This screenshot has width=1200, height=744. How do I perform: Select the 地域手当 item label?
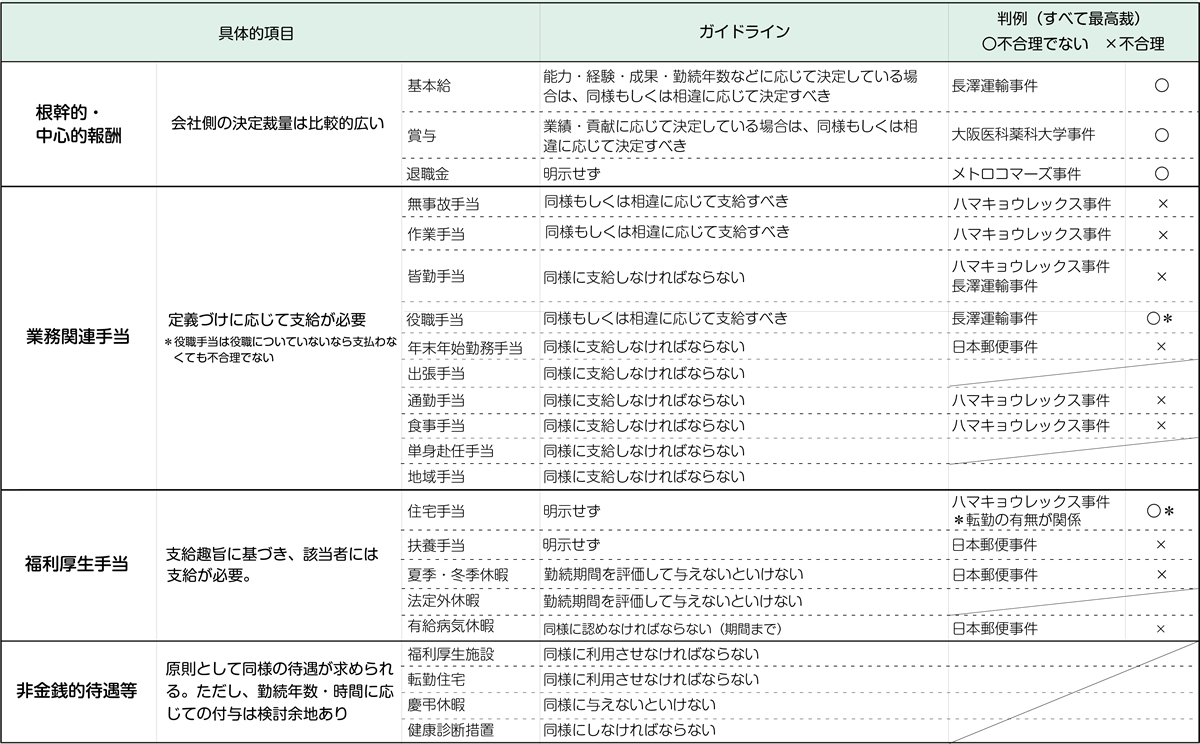tap(436, 477)
